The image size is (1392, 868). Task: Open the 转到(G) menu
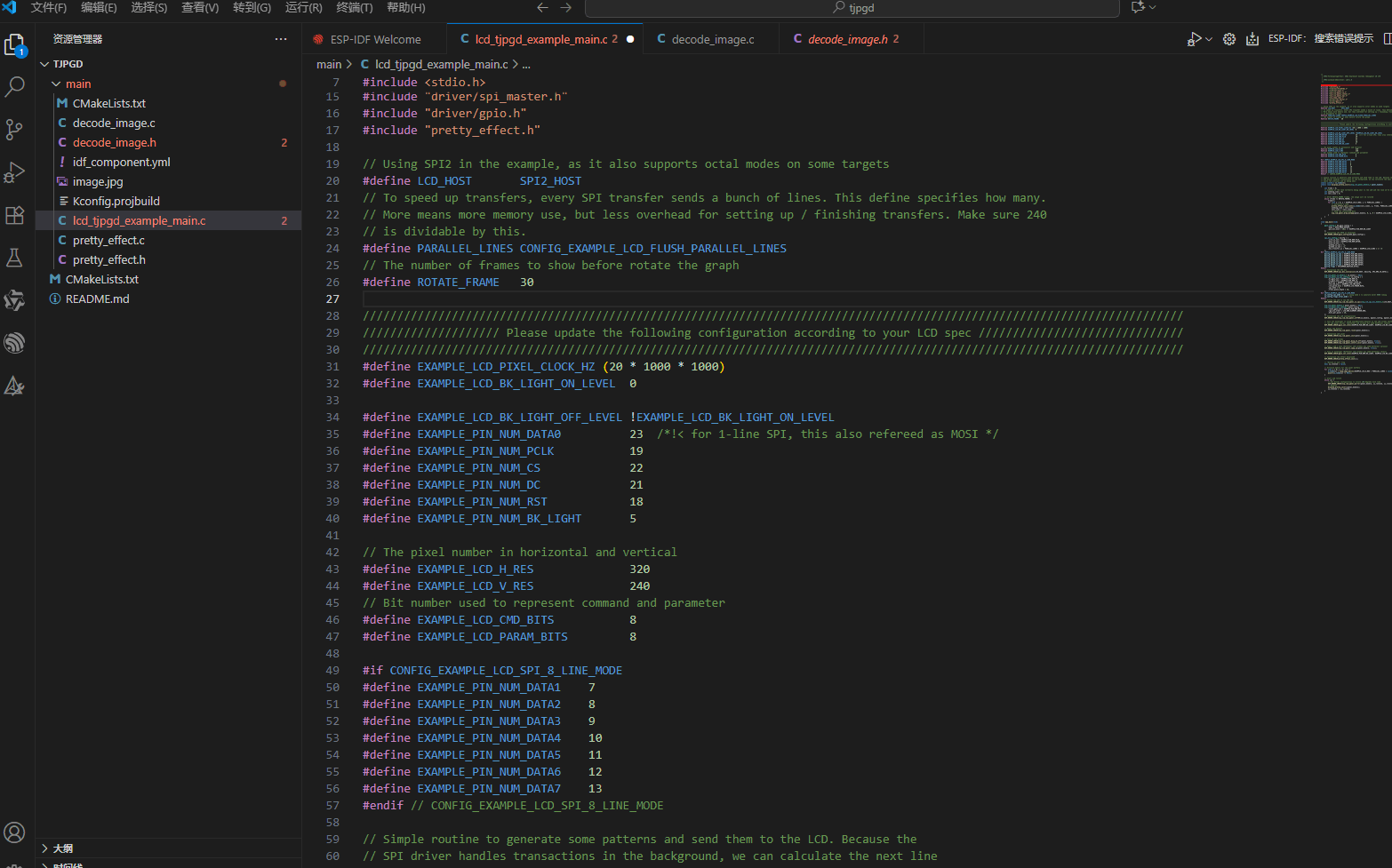pos(252,7)
